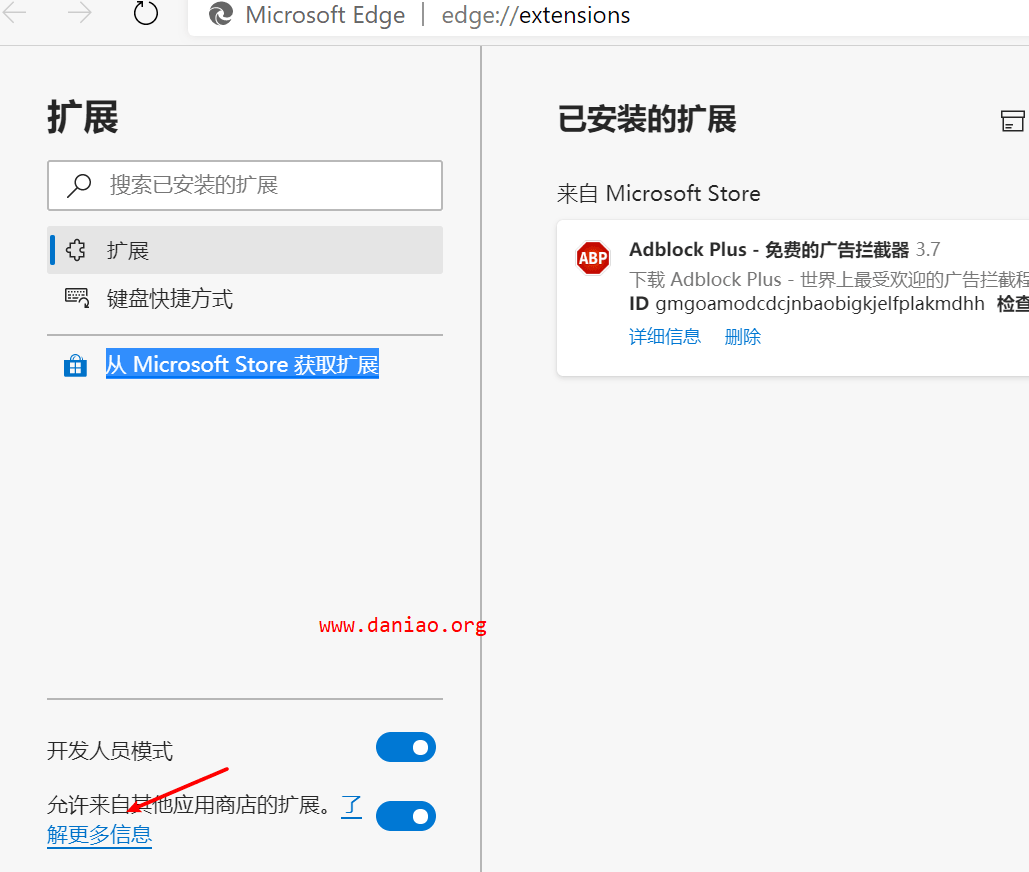Reload the page with refresh icon
The image size is (1029, 872).
(x=146, y=13)
